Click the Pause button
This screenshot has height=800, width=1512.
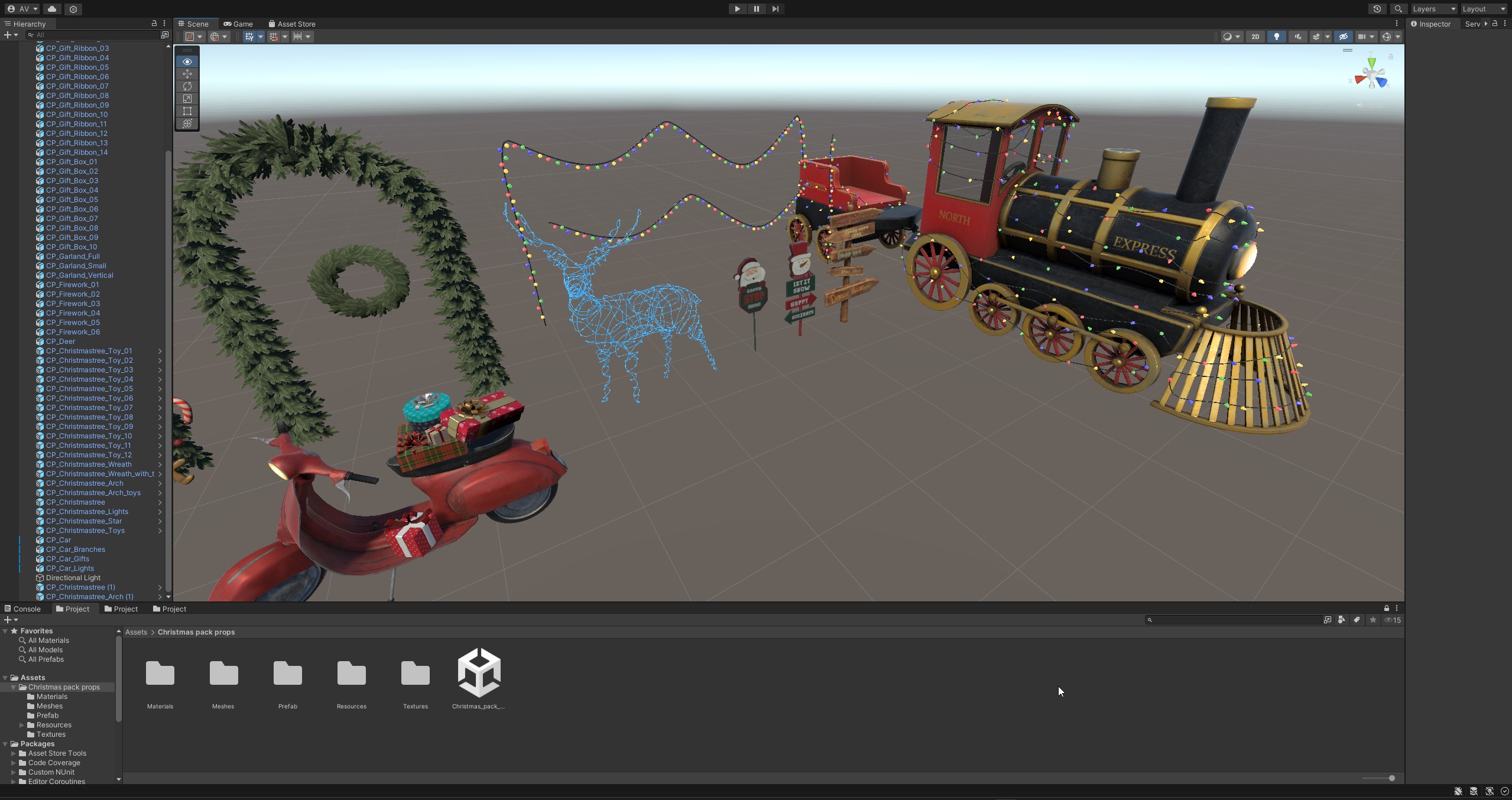point(756,9)
